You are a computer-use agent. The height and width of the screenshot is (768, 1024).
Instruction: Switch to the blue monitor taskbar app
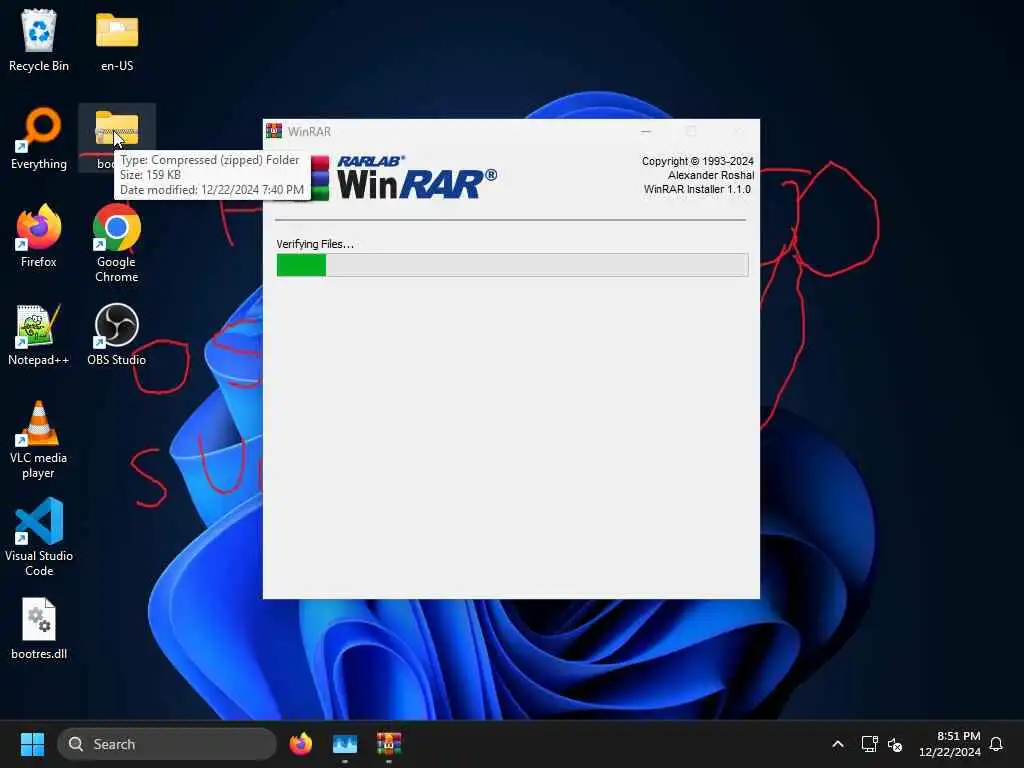click(x=345, y=744)
